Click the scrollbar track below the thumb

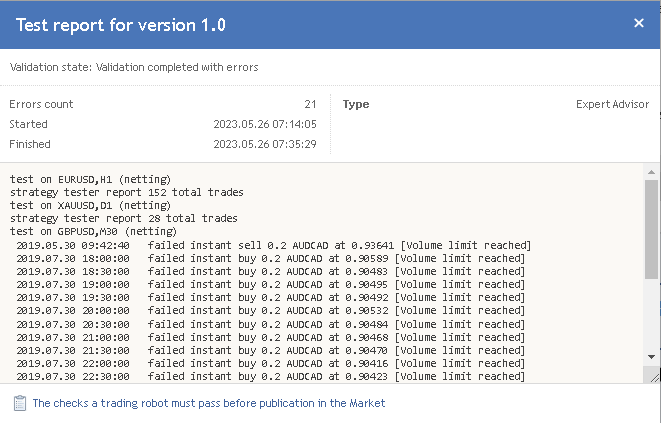click(x=651, y=315)
